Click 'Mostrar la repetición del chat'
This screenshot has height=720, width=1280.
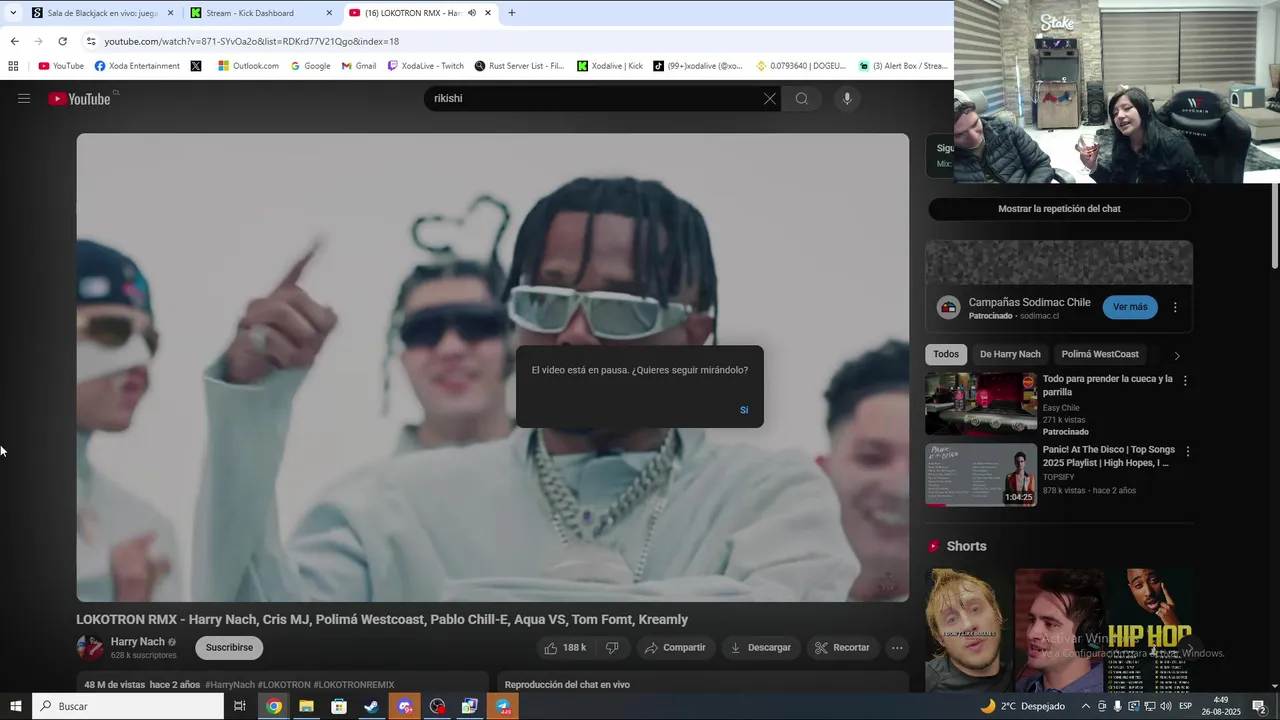point(1059,209)
